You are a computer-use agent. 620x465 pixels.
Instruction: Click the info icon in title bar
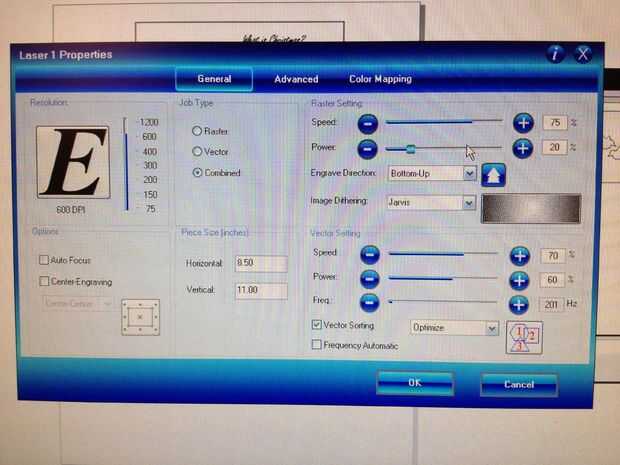(556, 53)
